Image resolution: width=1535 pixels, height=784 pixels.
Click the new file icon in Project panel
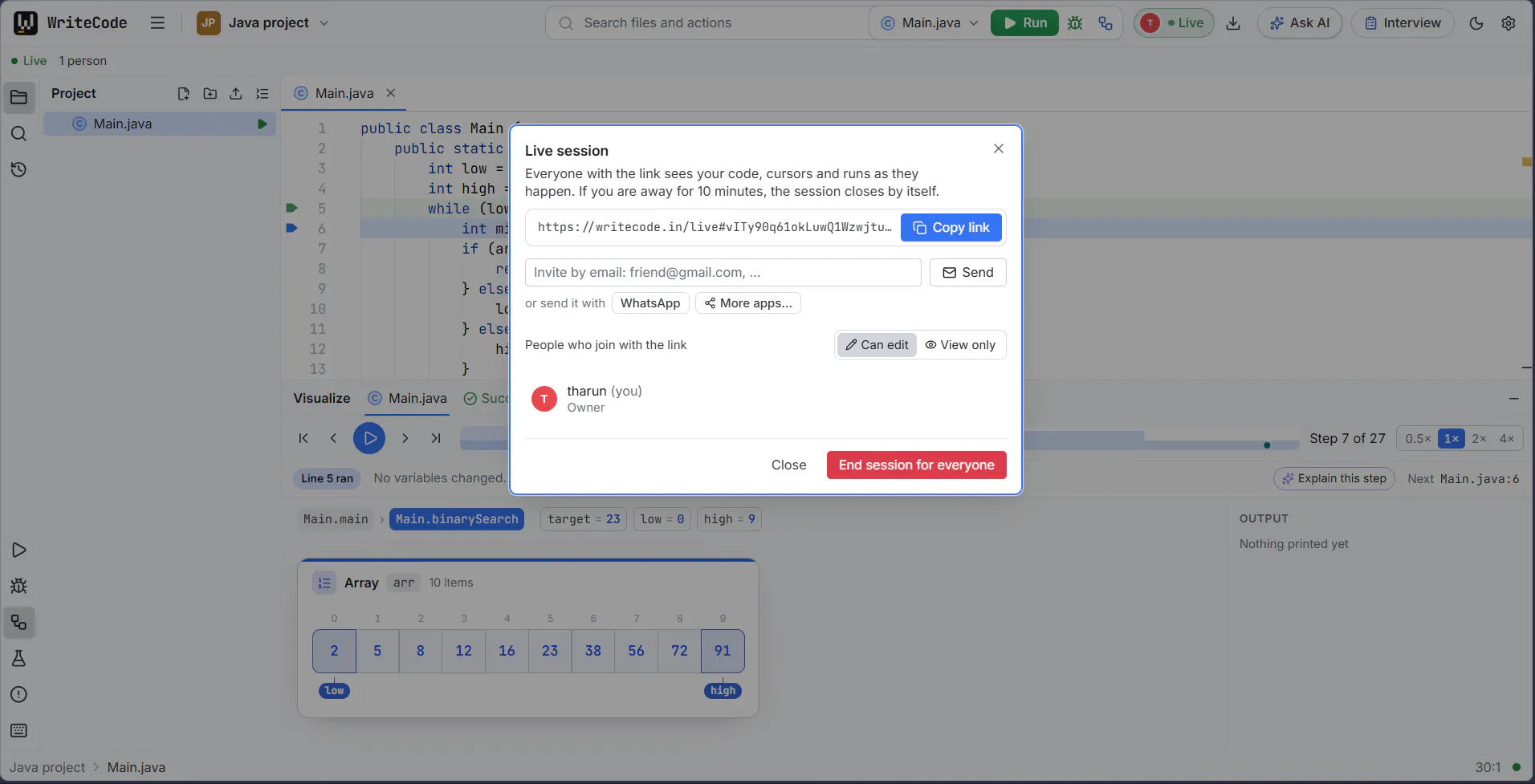pyautogui.click(x=184, y=94)
